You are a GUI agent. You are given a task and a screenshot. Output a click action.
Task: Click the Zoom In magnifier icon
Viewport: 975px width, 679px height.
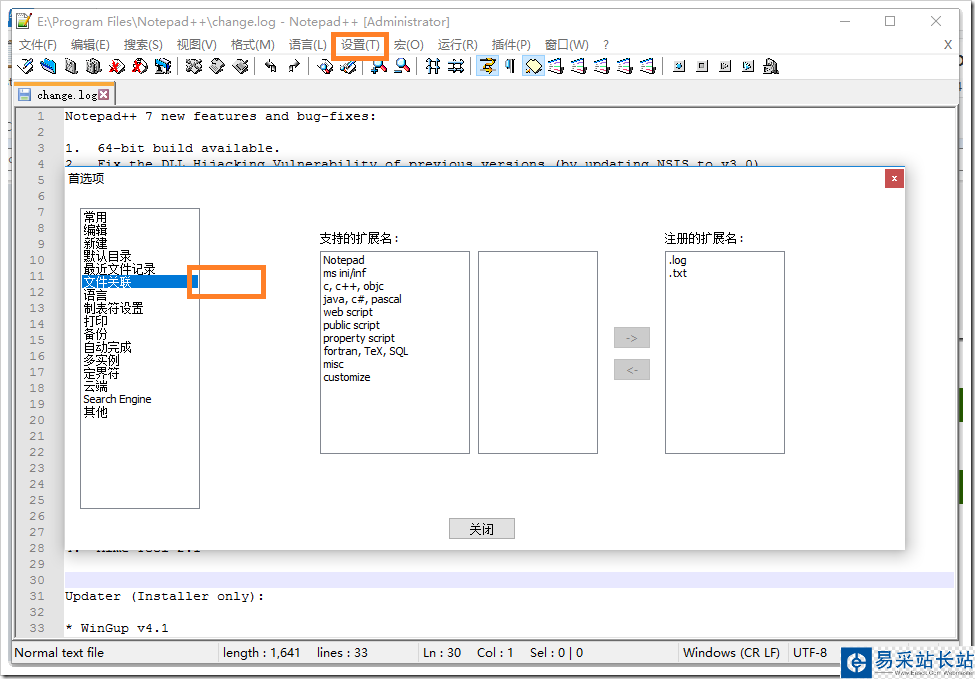pyautogui.click(x=379, y=66)
